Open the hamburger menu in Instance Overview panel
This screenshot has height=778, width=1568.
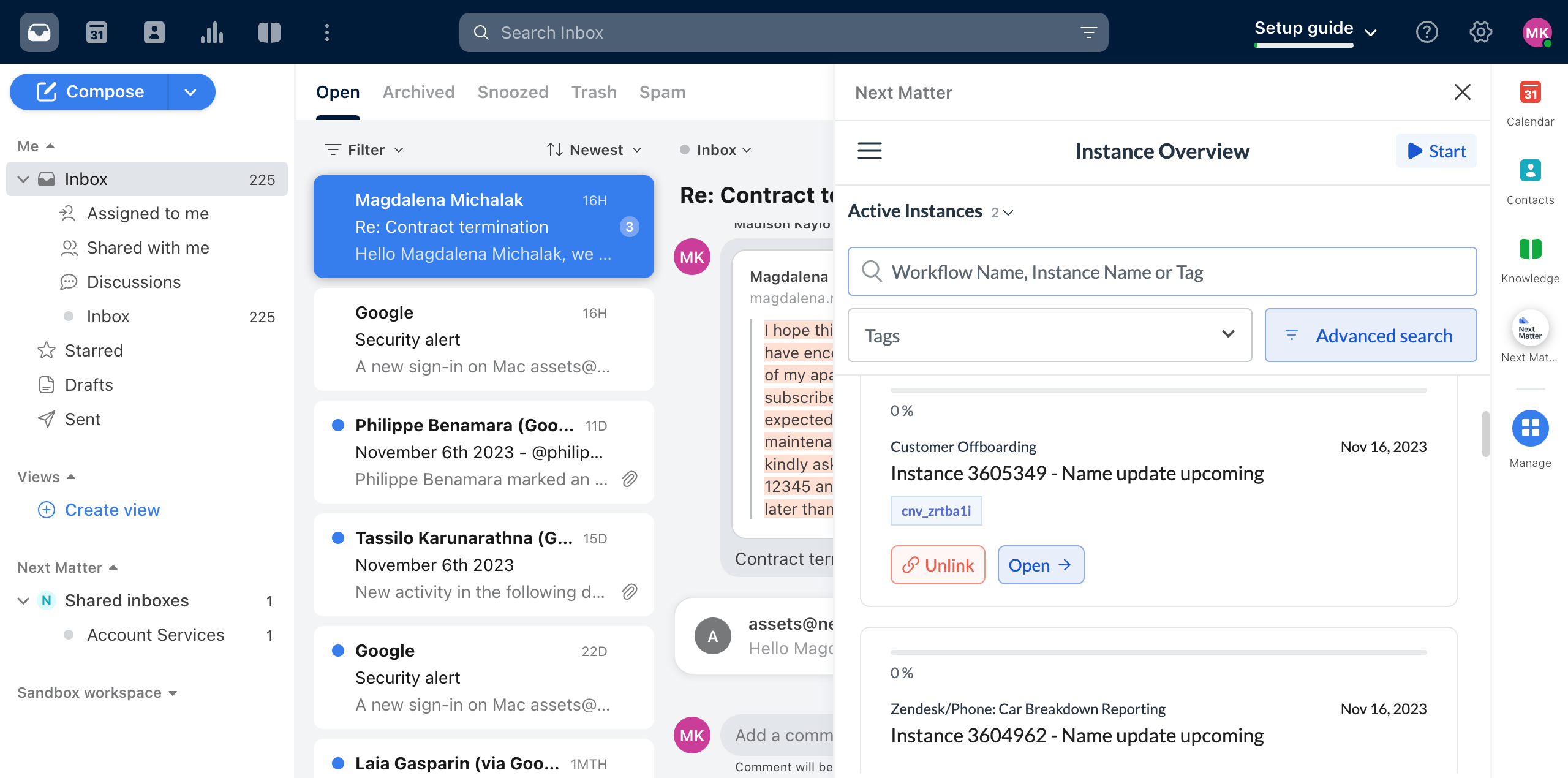coord(869,150)
